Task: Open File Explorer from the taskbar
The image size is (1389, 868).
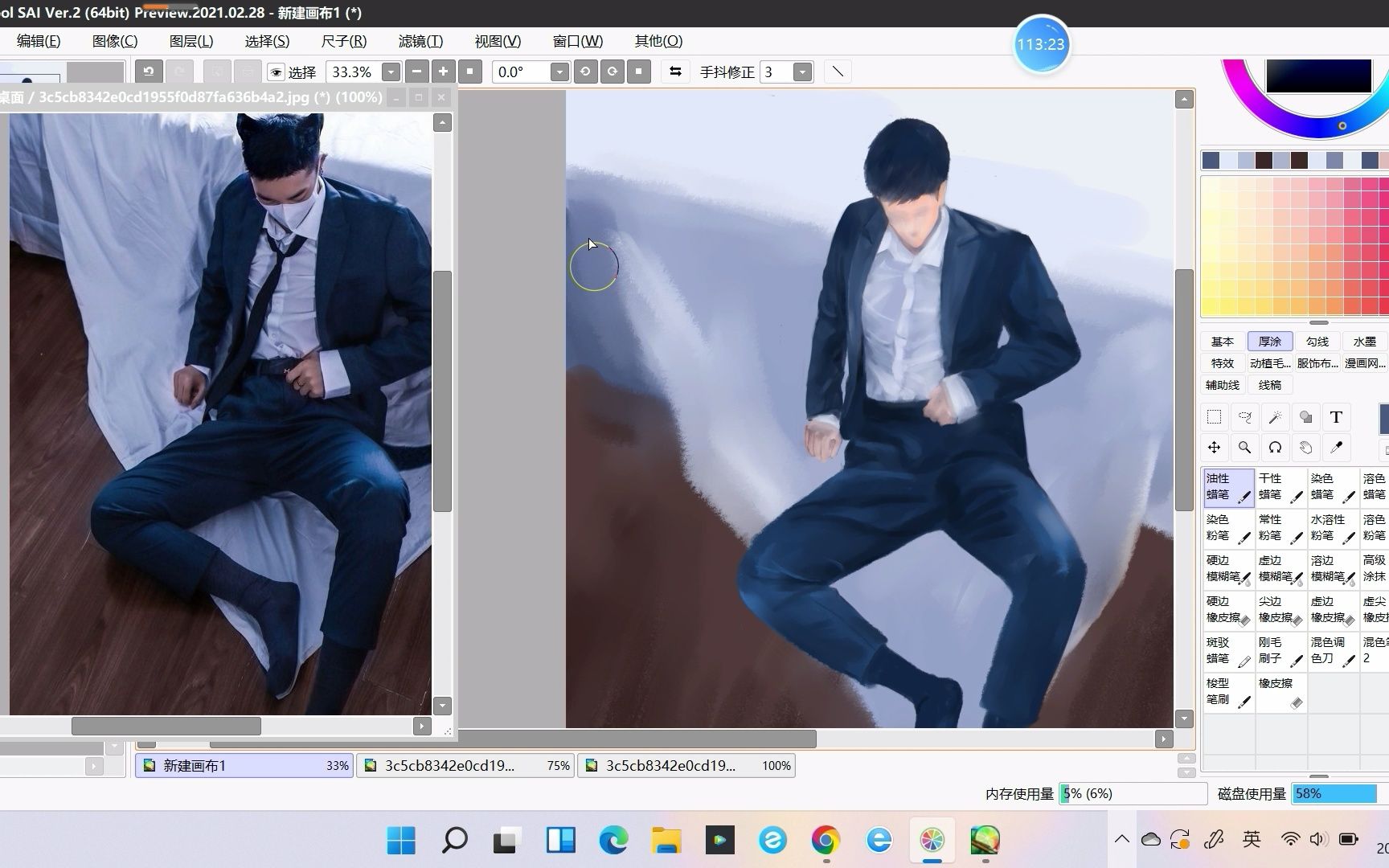Action: point(666,841)
